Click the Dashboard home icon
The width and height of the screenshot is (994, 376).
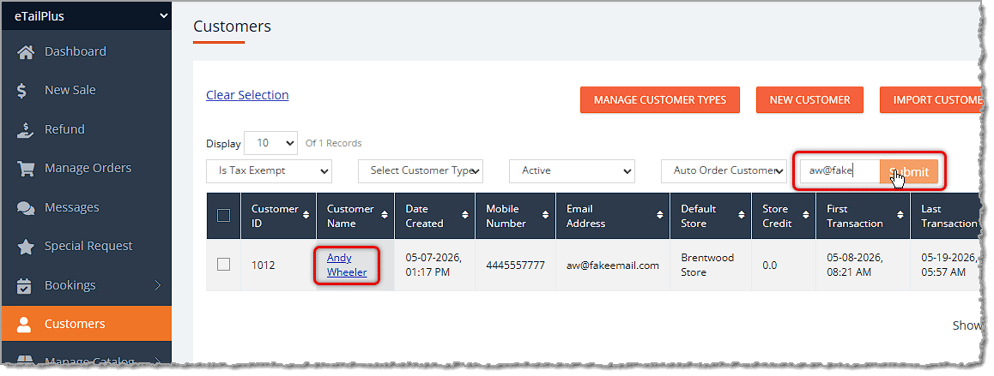click(25, 52)
